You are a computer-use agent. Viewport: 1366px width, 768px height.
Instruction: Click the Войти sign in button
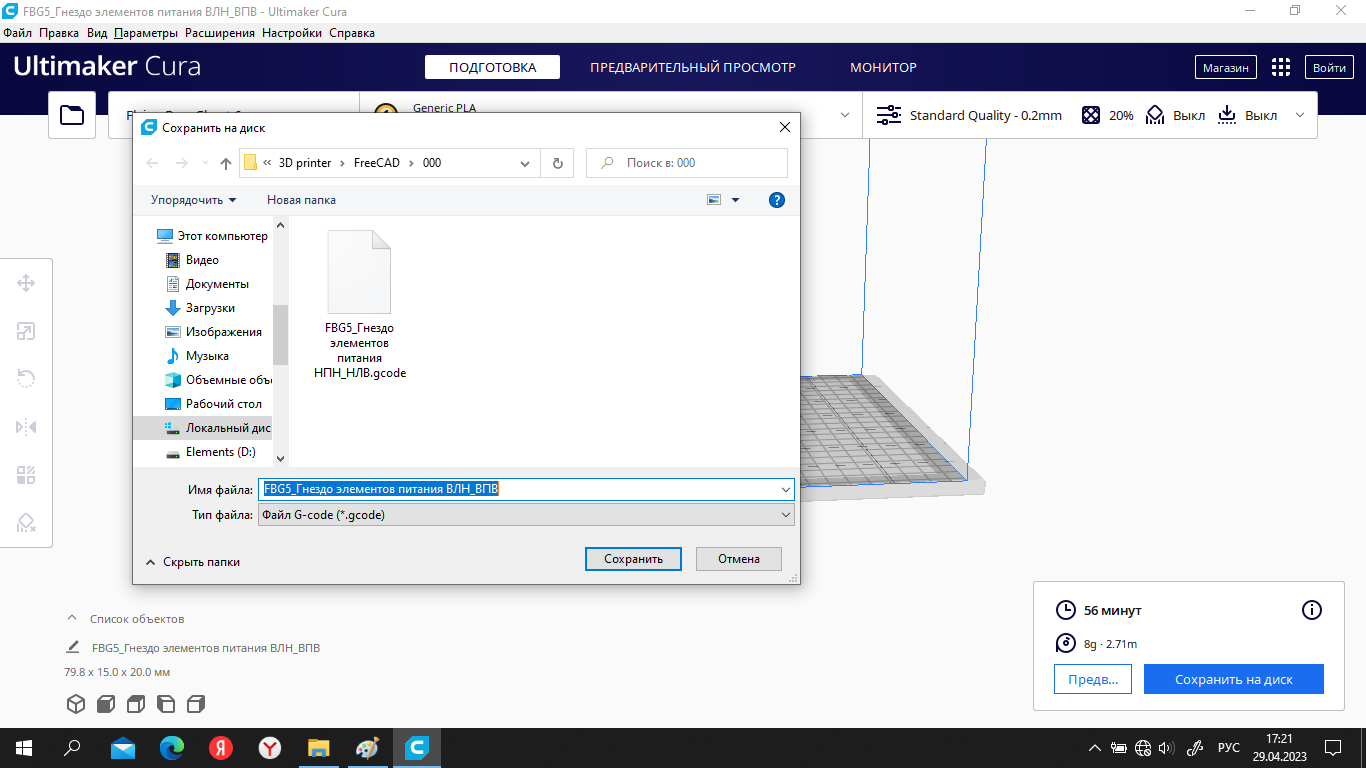click(x=1329, y=68)
